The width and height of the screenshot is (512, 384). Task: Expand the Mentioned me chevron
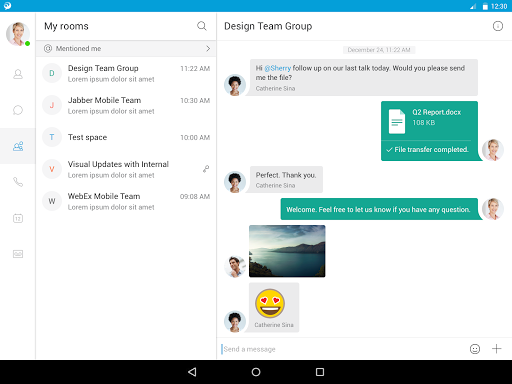click(208, 49)
